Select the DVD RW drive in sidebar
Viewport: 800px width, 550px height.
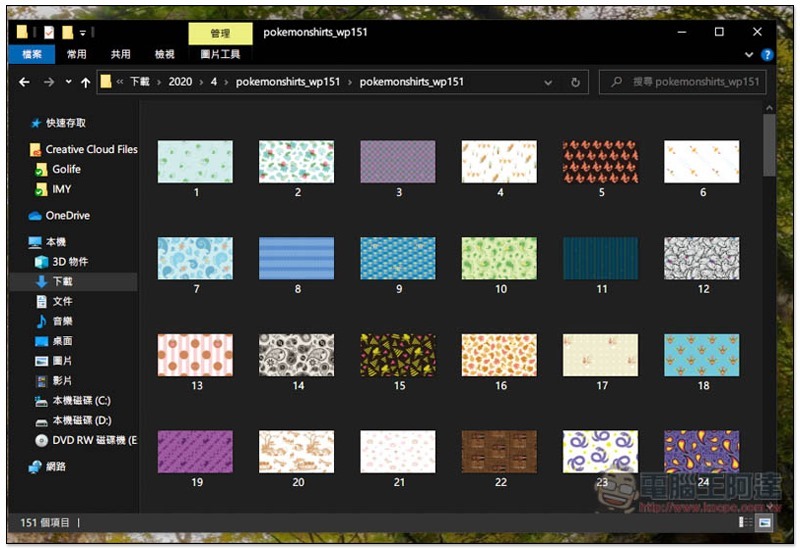(x=86, y=440)
